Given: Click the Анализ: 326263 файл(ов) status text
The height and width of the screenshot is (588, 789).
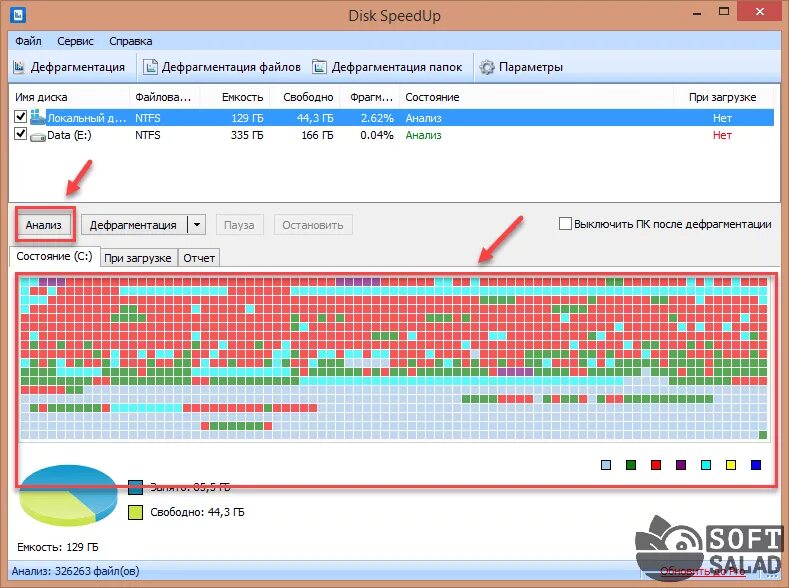Looking at the screenshot, I should pyautogui.click(x=75, y=571).
